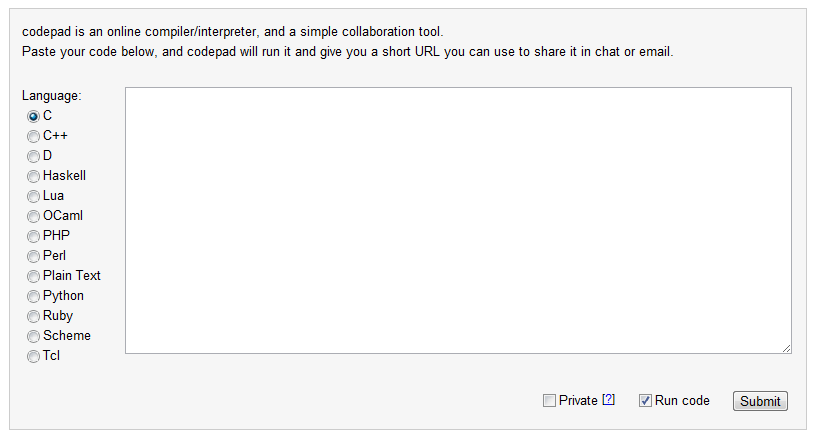This screenshot has width=820, height=441.
Task: Click the text area resize grip corner
Action: [787, 348]
